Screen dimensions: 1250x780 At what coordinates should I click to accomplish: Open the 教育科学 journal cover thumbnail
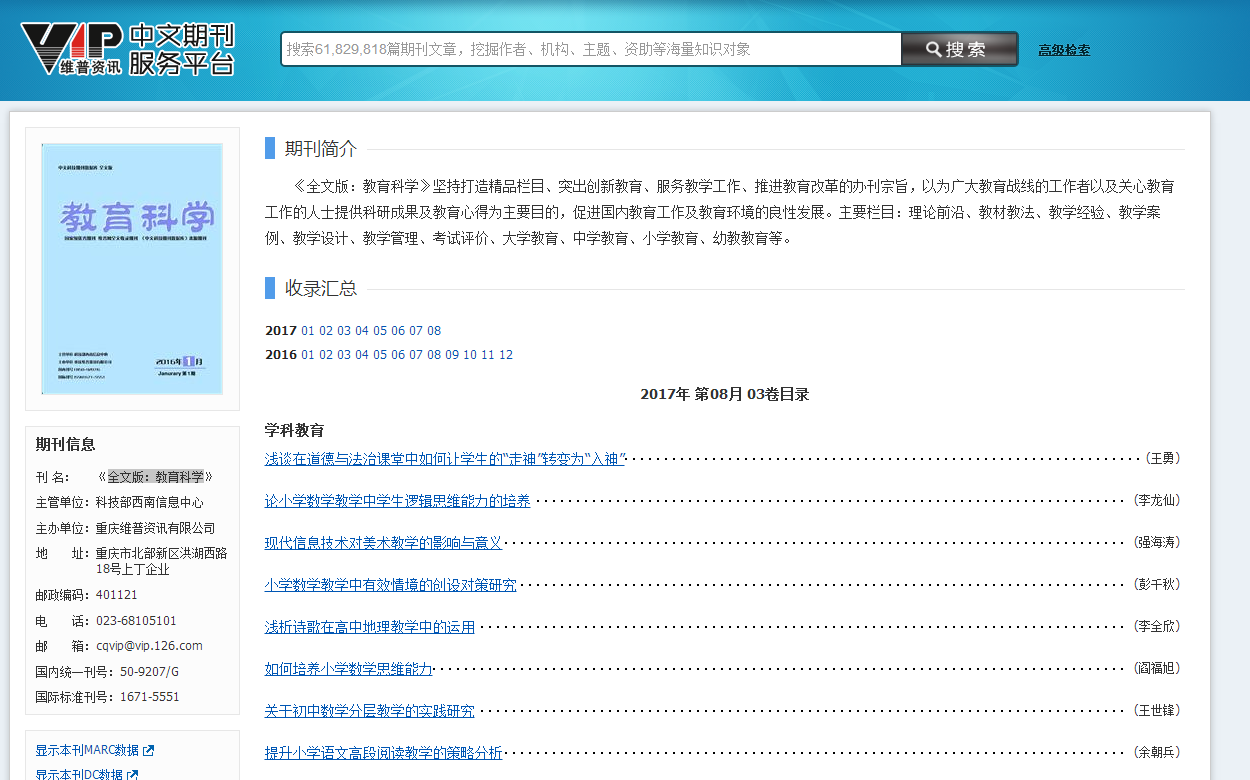tap(132, 268)
